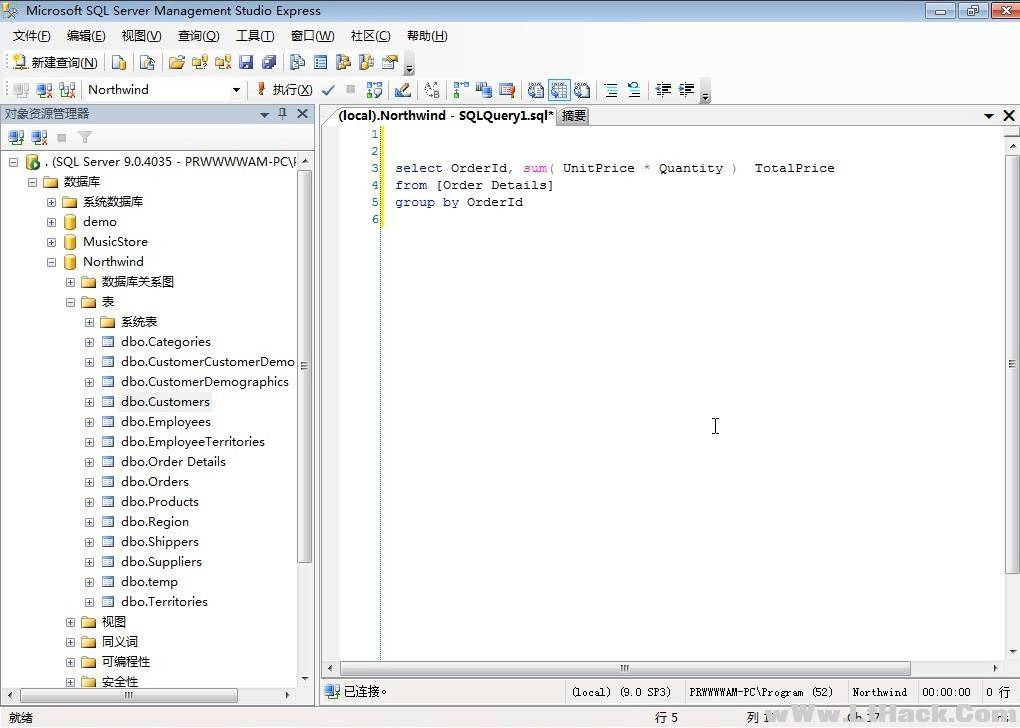Open the Northwind database dropdown
The width and height of the screenshot is (1020, 728).
pyautogui.click(x=236, y=90)
